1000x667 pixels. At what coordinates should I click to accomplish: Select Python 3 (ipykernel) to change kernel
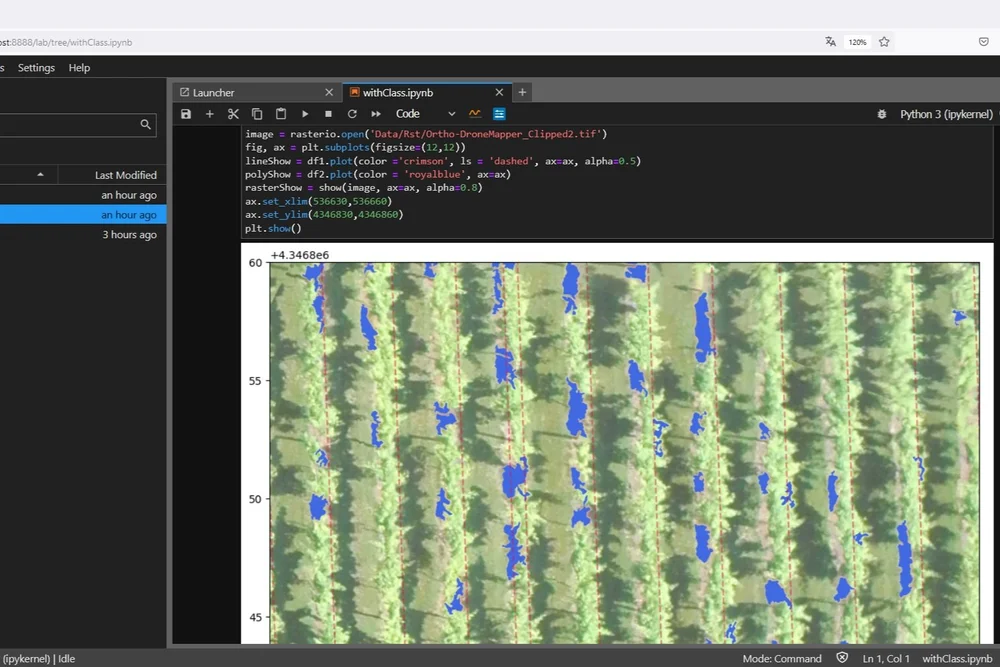coord(945,114)
